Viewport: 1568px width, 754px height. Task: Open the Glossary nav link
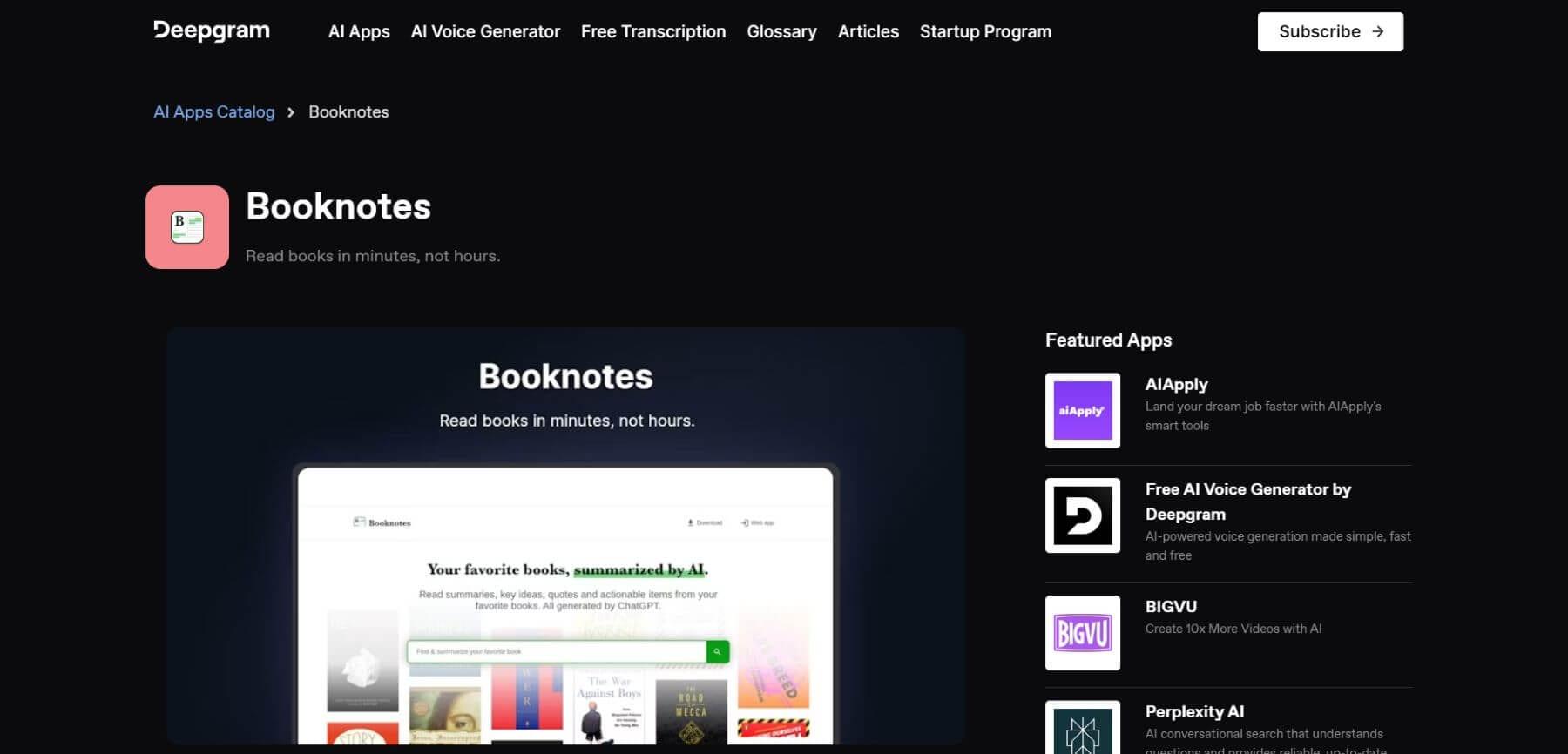(x=781, y=31)
